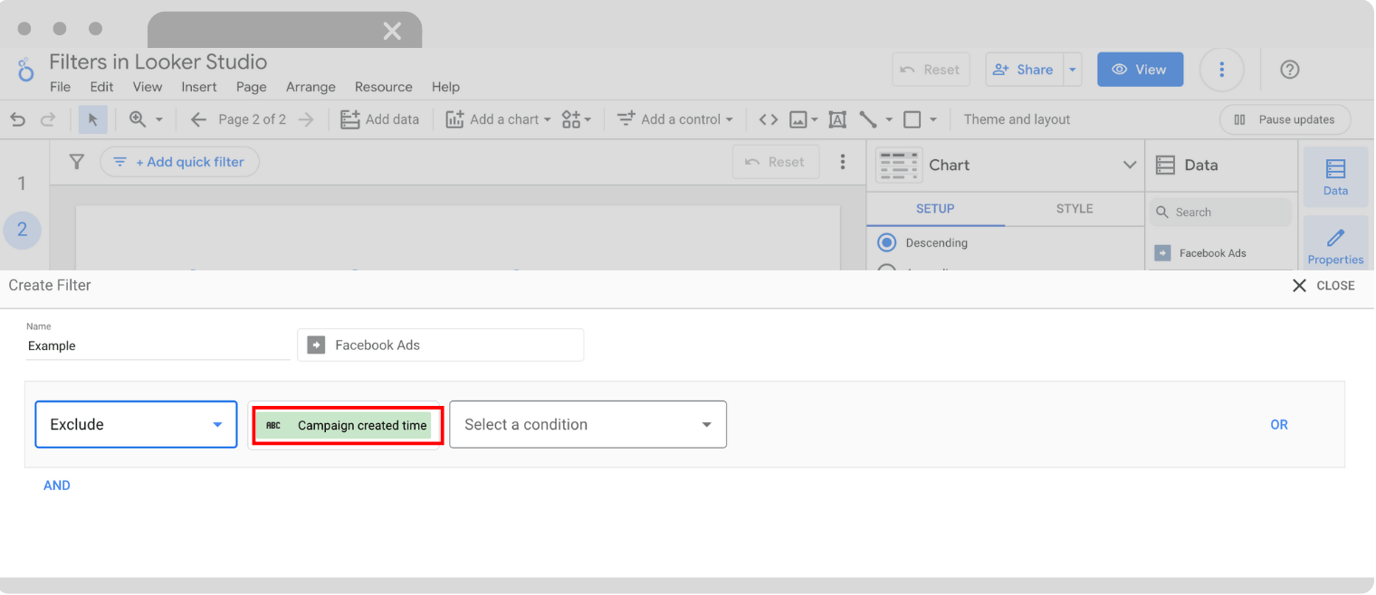Select the Shape rectangle tool

click(911, 119)
